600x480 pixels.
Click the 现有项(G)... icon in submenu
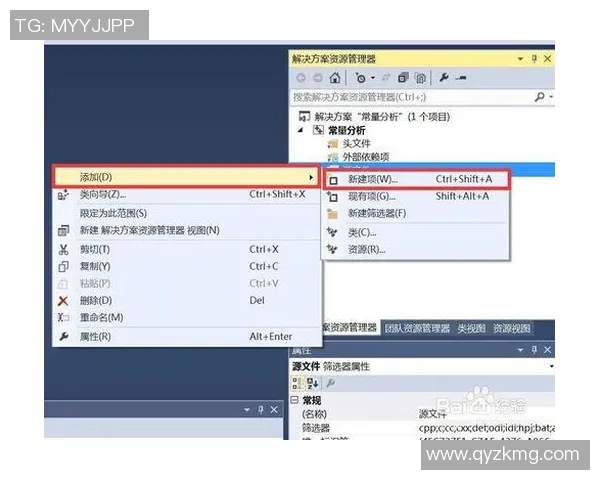click(332, 197)
